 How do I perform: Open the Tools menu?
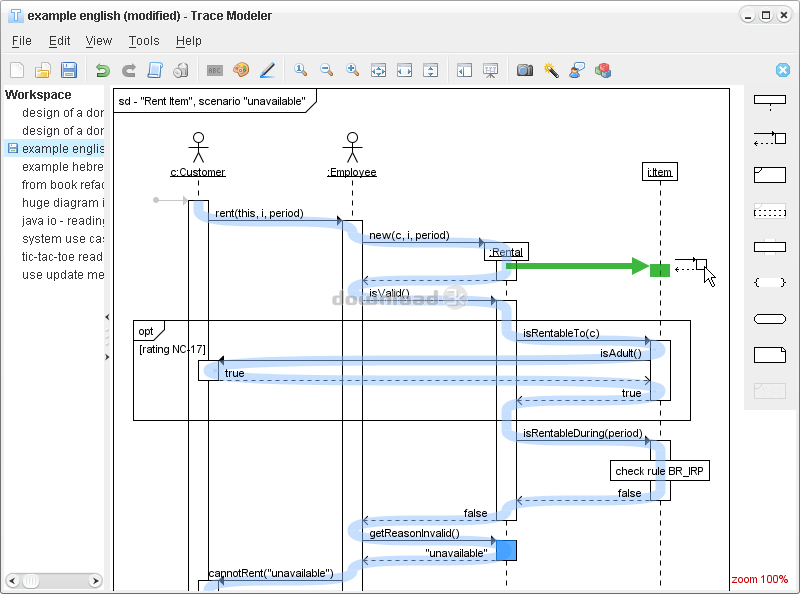click(x=144, y=41)
